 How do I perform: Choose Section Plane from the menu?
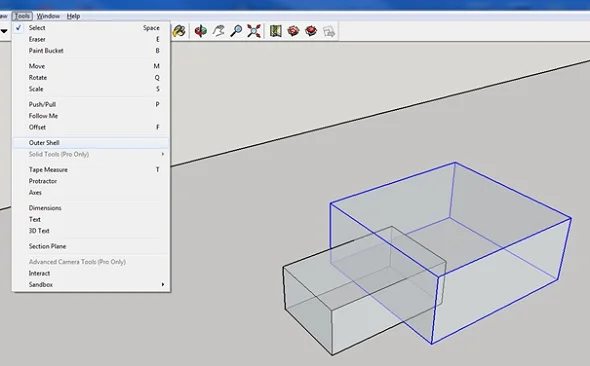91,246
